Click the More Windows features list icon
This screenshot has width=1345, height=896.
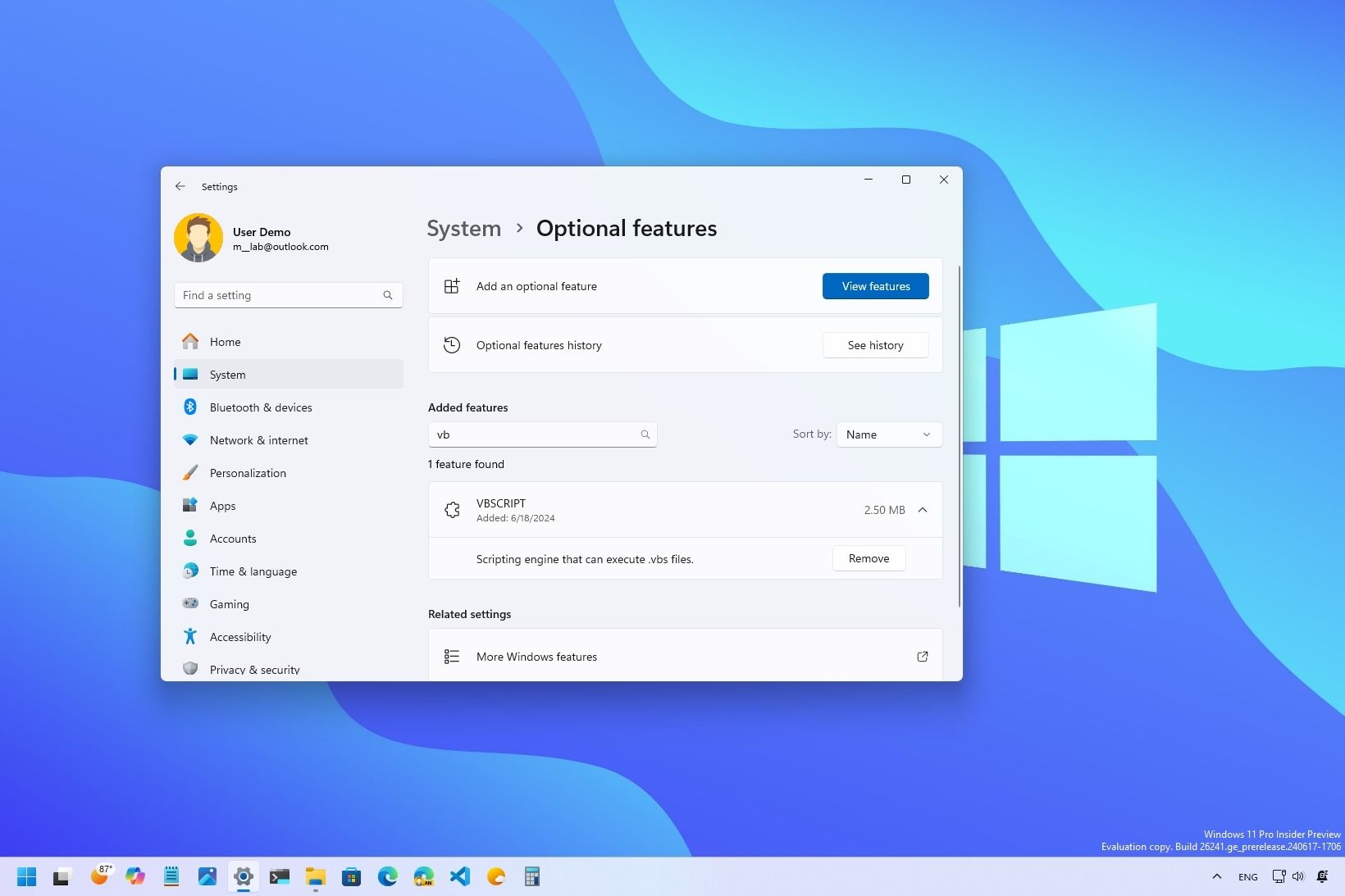click(452, 657)
